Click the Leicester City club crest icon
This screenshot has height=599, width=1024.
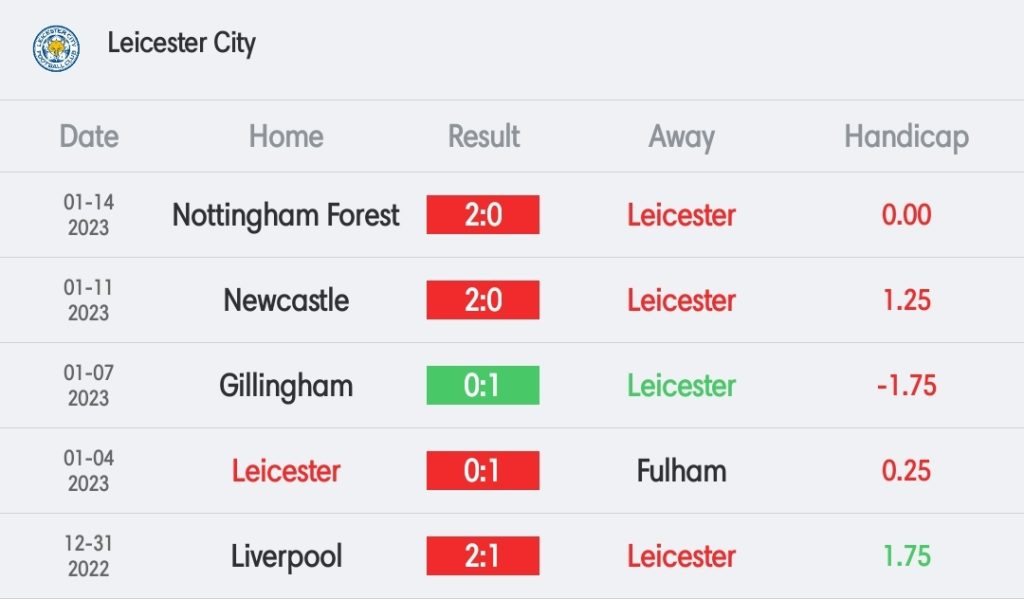coord(57,48)
